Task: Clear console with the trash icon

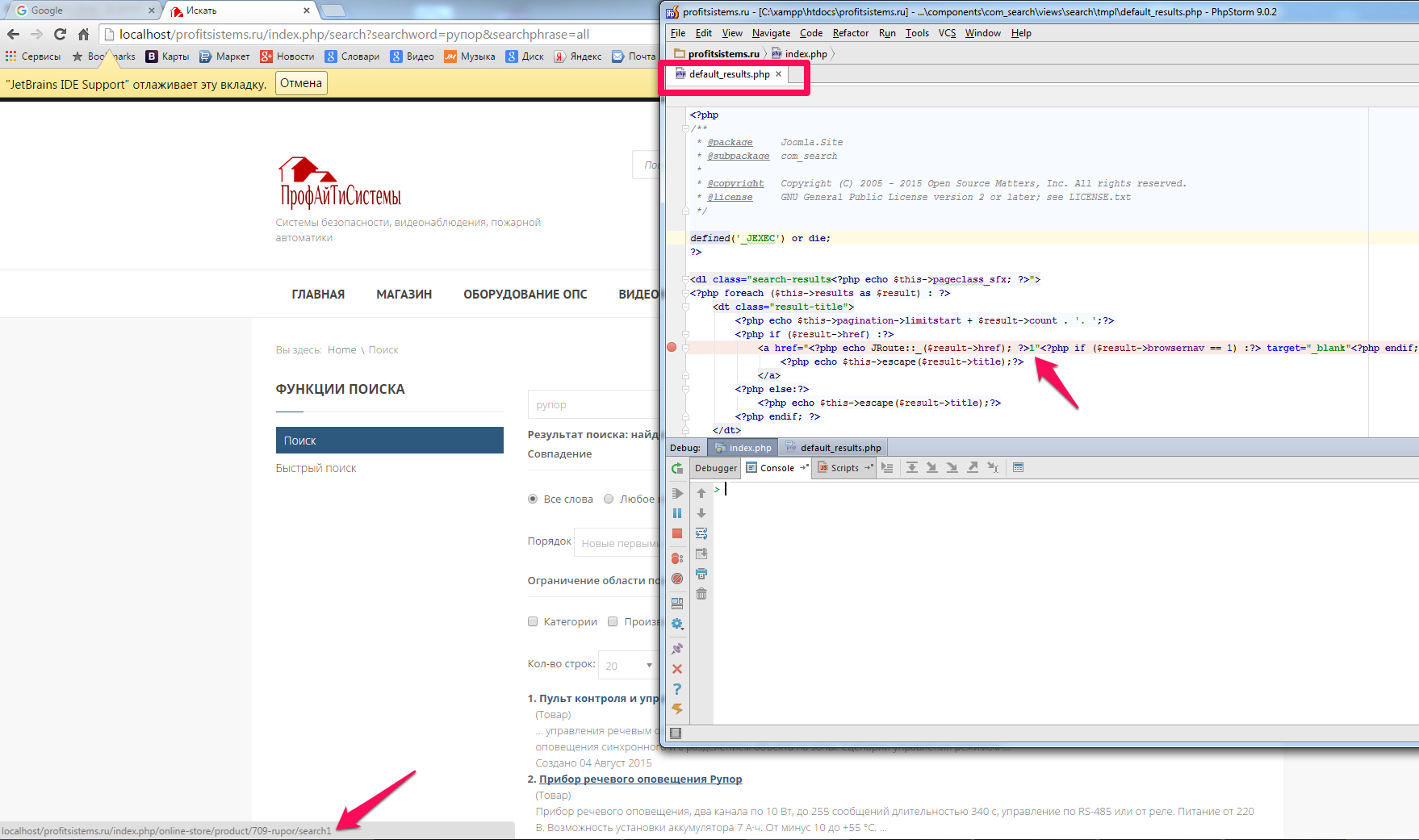Action: pos(701,594)
